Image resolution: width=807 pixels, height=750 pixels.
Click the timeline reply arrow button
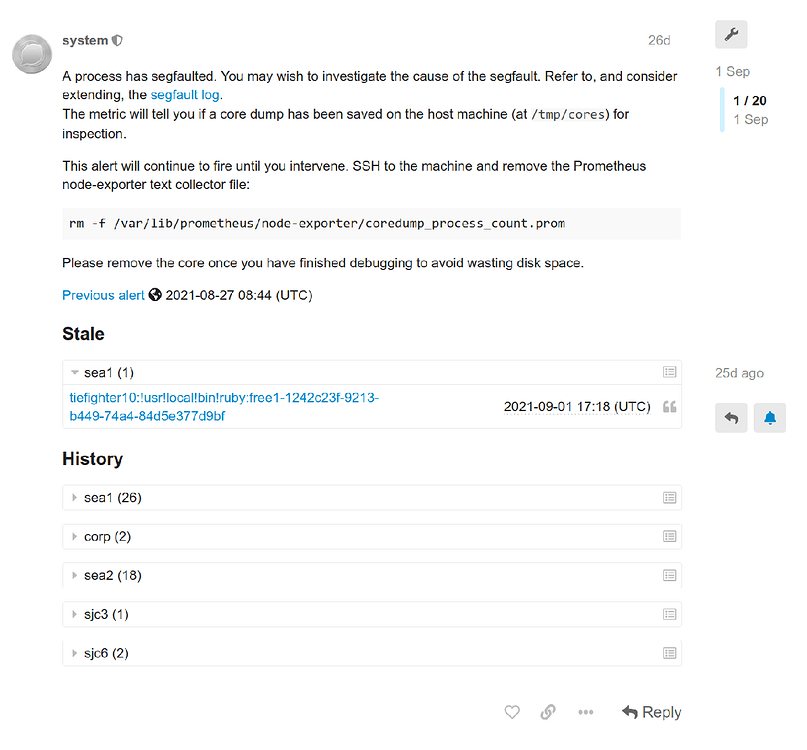click(x=731, y=418)
